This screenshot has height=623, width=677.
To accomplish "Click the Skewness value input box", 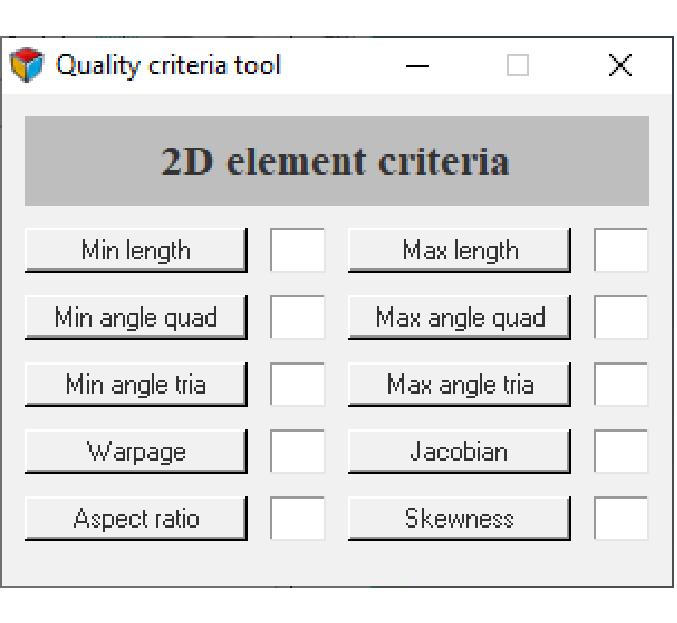I will click(621, 519).
